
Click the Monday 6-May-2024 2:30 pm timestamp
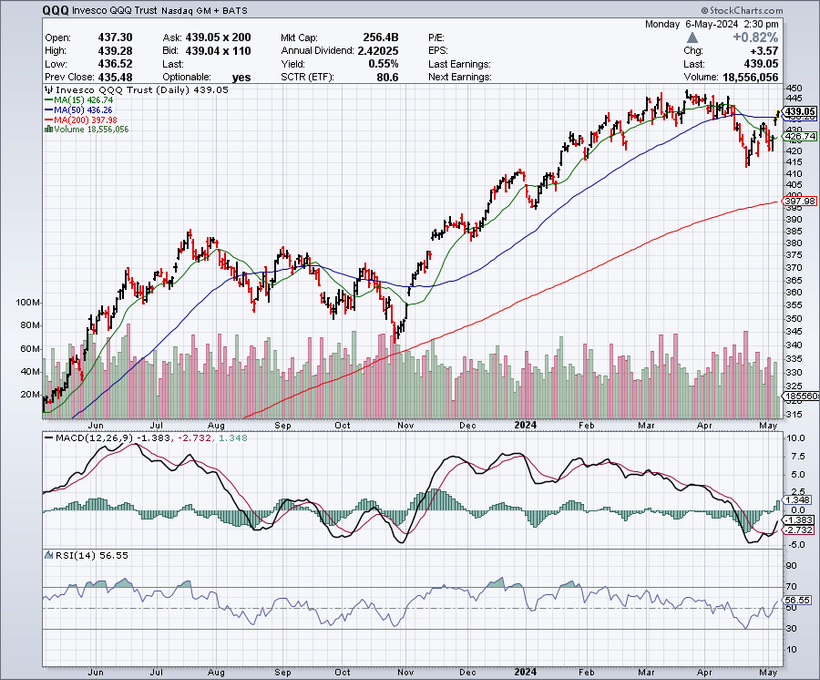(x=711, y=24)
